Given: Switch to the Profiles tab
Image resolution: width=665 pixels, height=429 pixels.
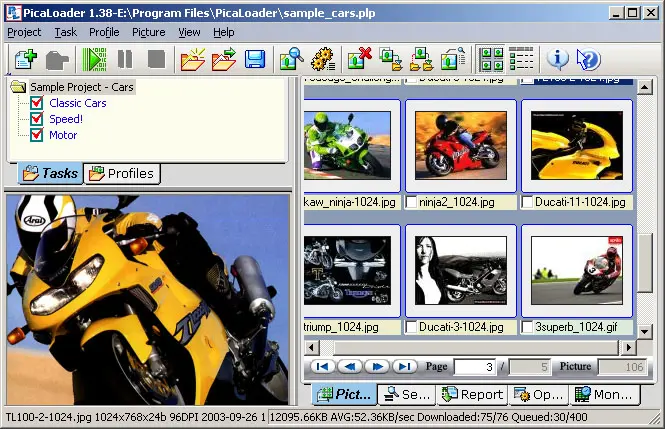Looking at the screenshot, I should point(121,173).
